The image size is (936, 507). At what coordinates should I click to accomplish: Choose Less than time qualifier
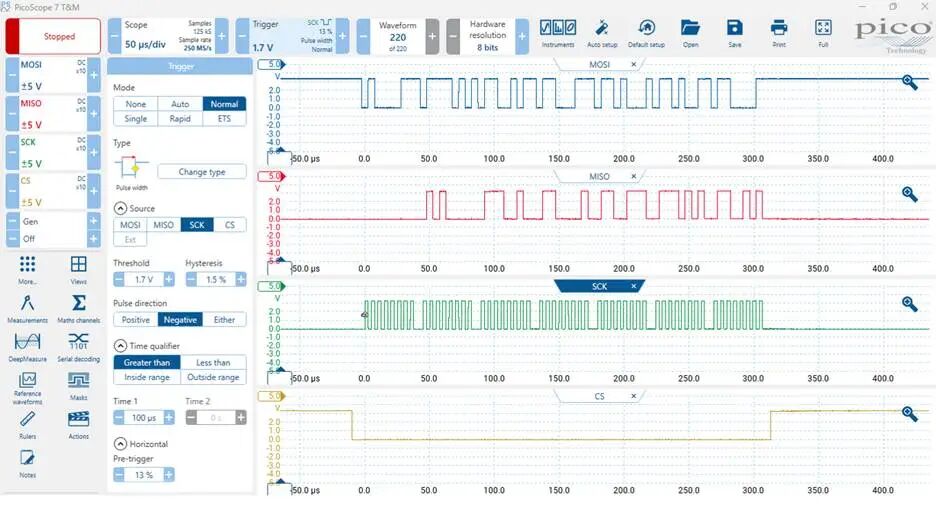coord(213,362)
